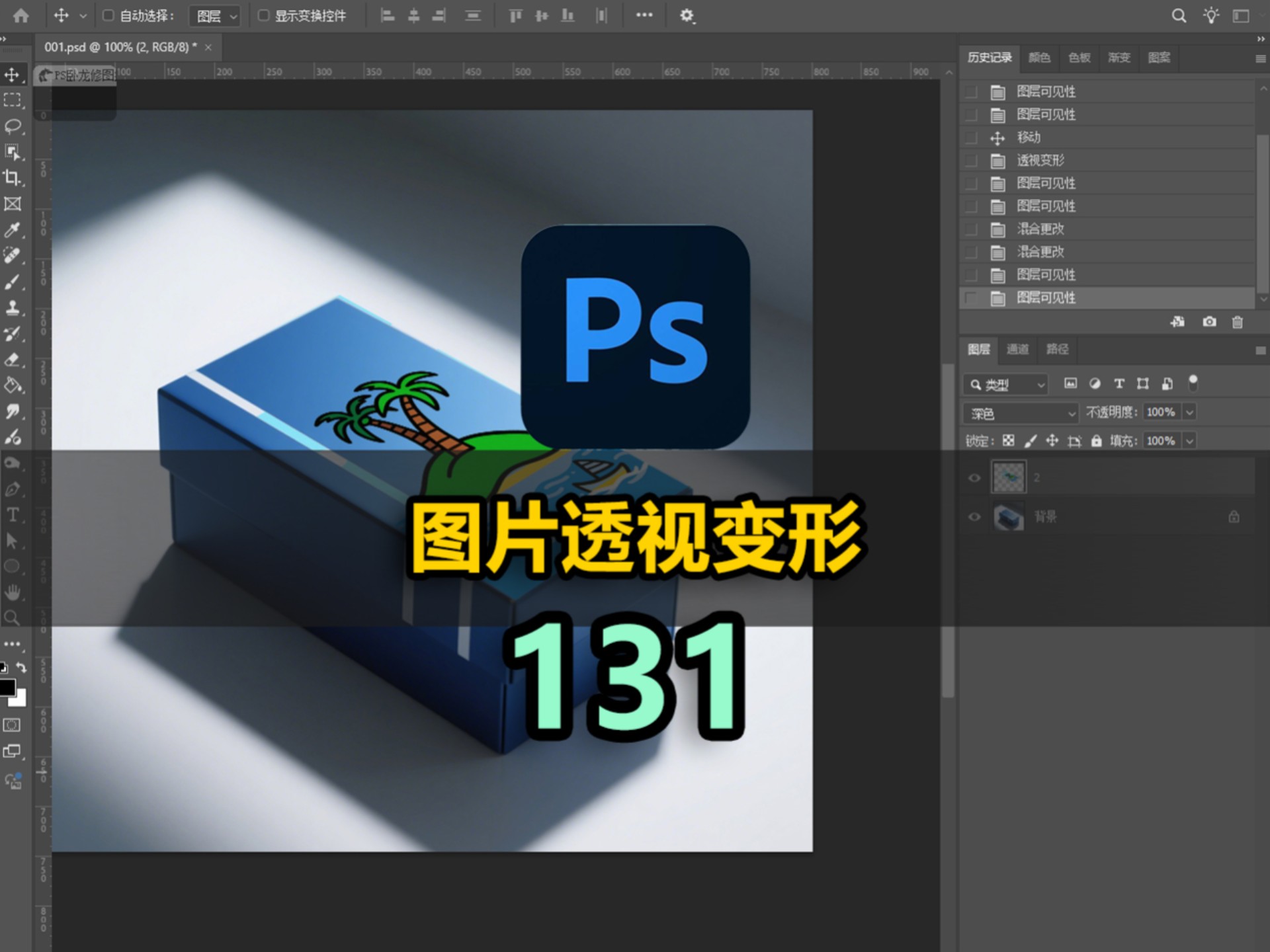Select the Brush tool
This screenshot has height=952, width=1270.
[13, 282]
